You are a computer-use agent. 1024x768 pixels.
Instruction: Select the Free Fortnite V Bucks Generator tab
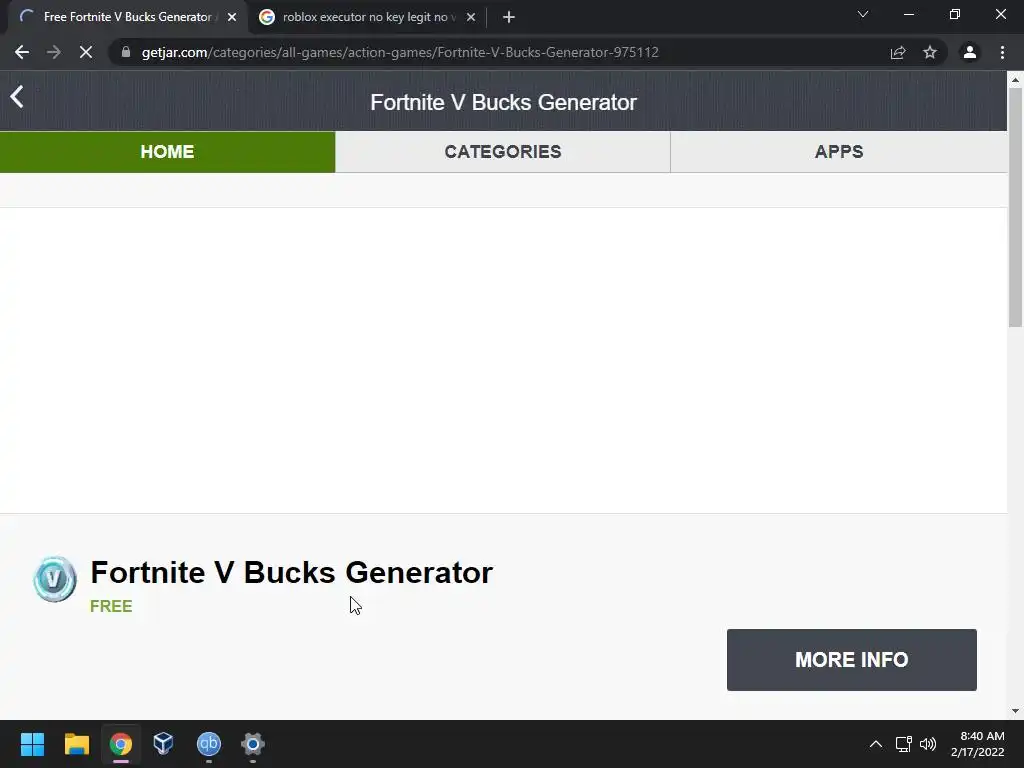tap(127, 17)
